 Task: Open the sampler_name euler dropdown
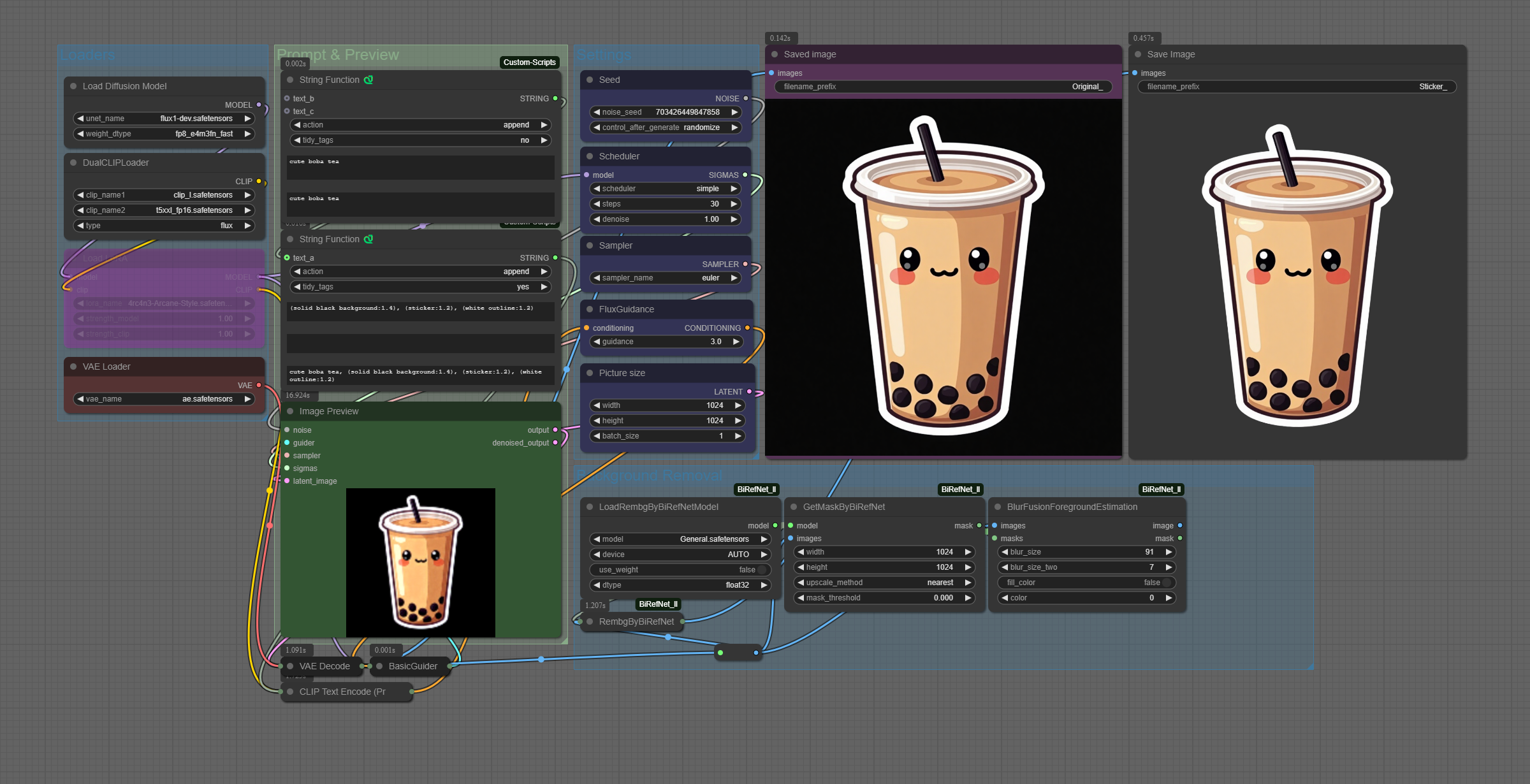(x=666, y=278)
